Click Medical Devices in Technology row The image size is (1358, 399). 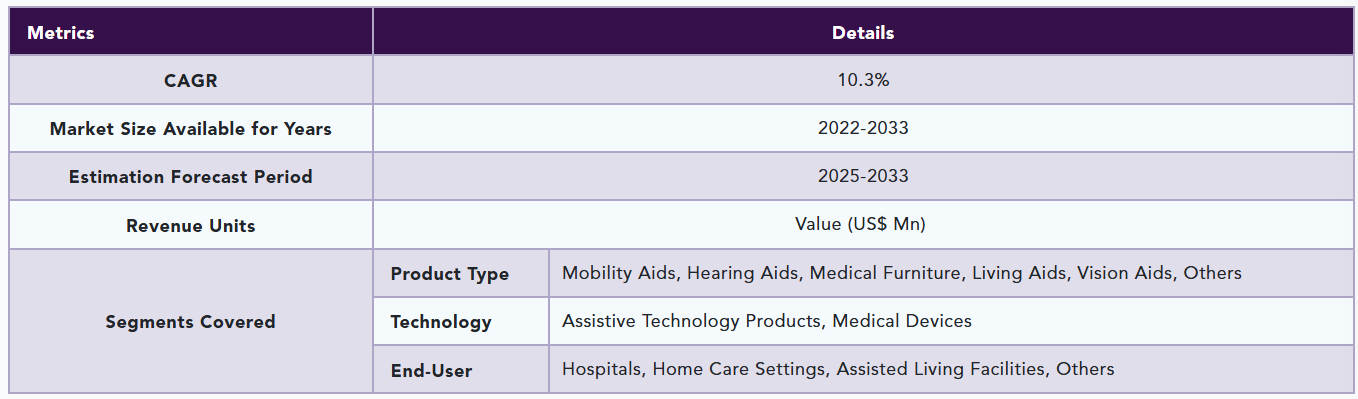pyautogui.click(x=902, y=321)
